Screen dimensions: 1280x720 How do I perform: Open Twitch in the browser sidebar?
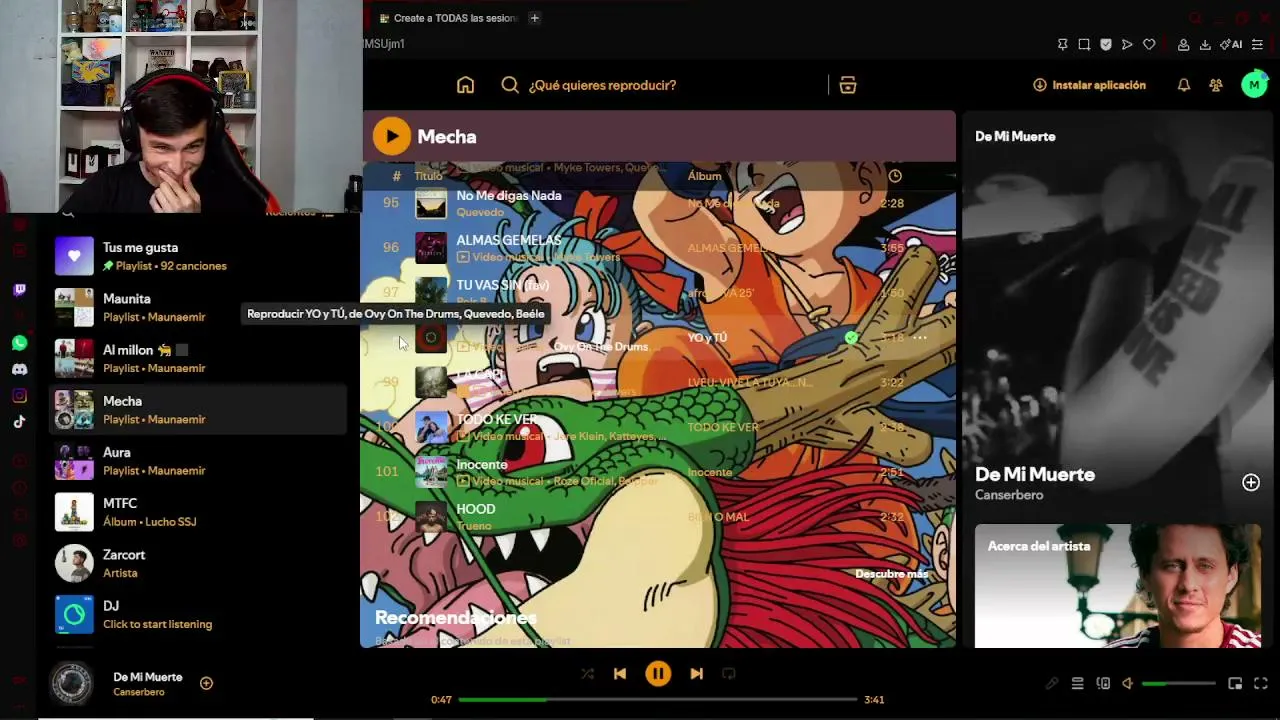(x=19, y=290)
